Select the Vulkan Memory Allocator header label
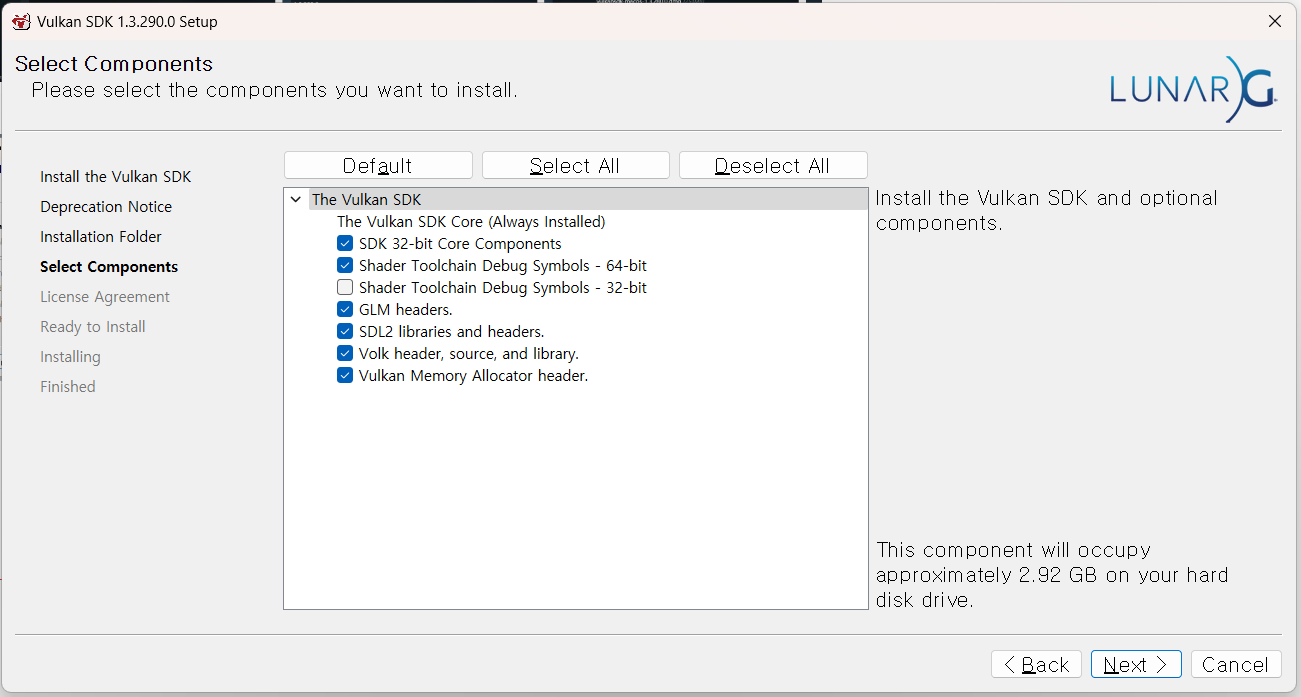Image resolution: width=1301 pixels, height=697 pixels. [473, 375]
